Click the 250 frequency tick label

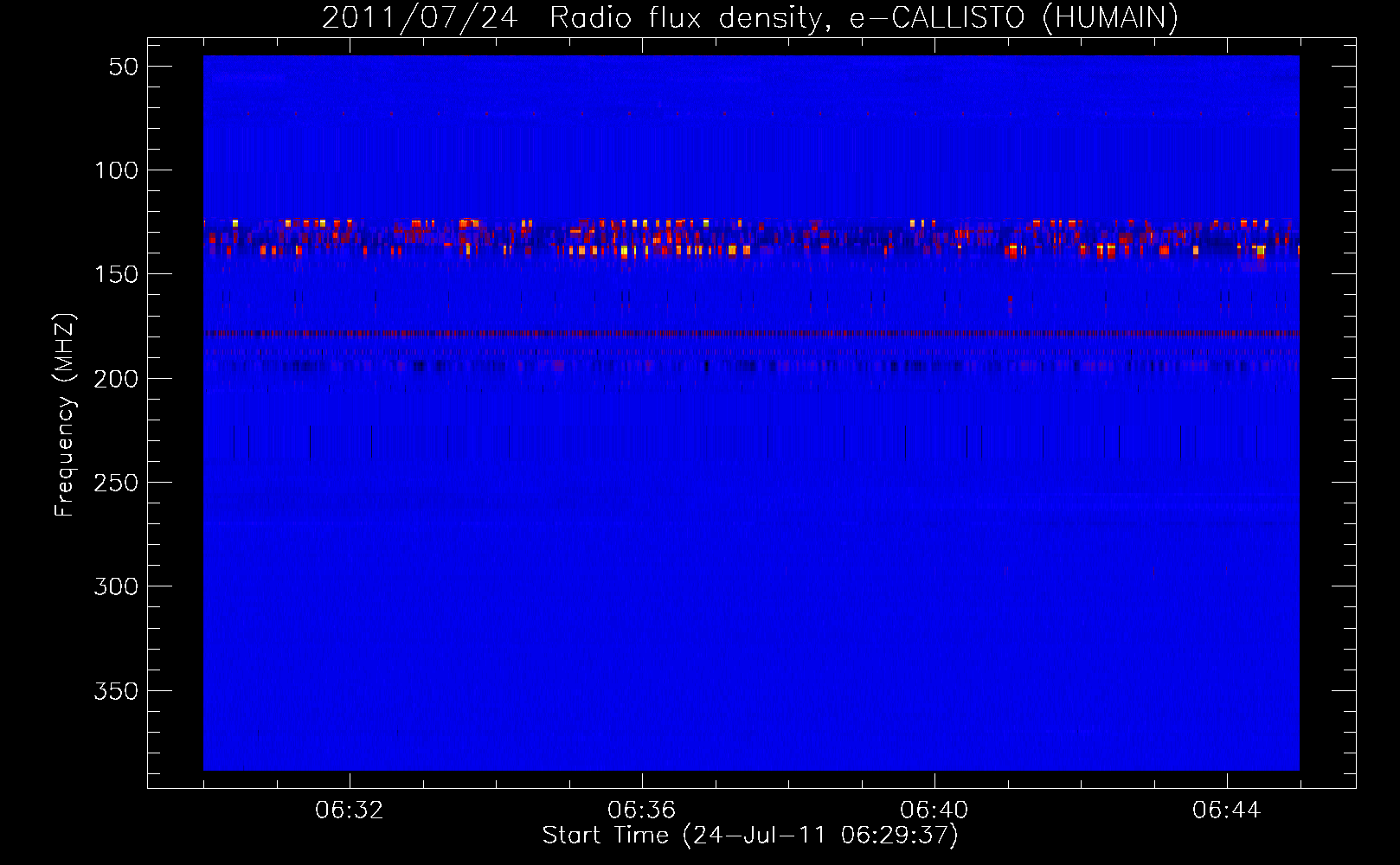[117, 483]
